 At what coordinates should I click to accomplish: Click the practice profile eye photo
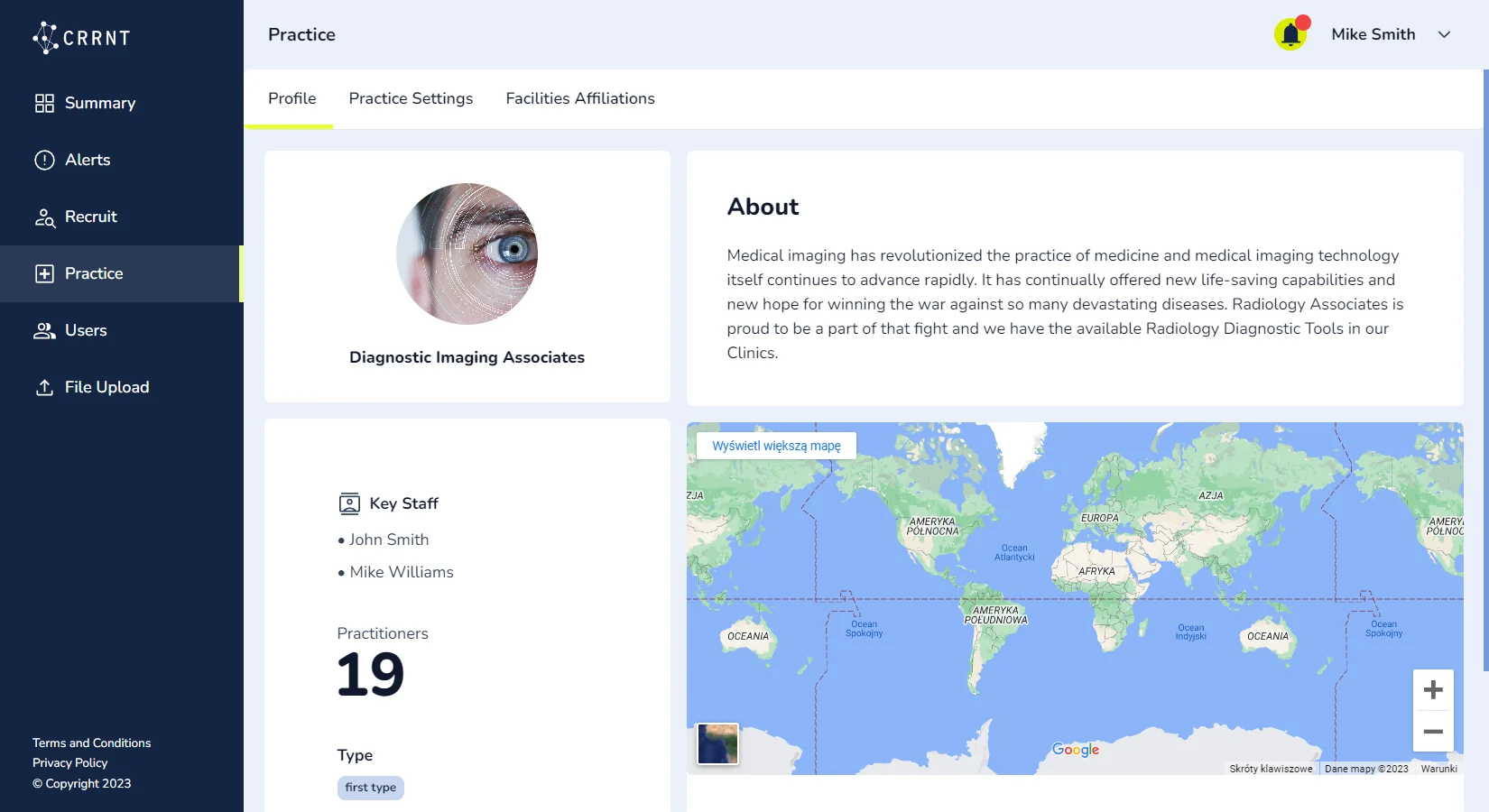[x=467, y=254]
